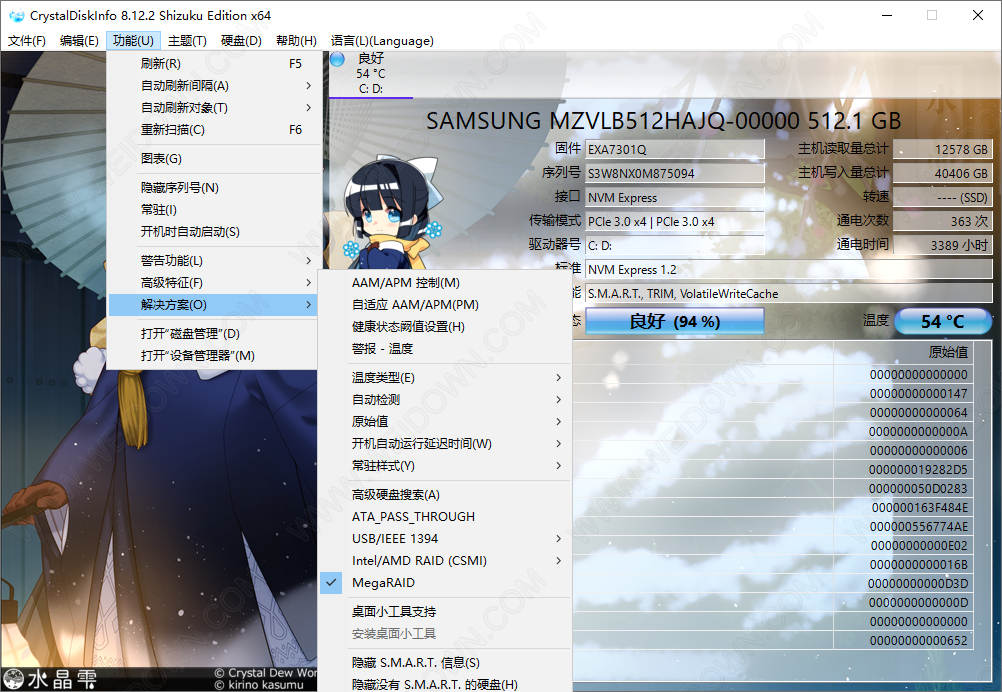Click features field S.M.A.R.T., TRIM, VolatileWriteCache
The height and width of the screenshot is (692, 1002).
788,293
